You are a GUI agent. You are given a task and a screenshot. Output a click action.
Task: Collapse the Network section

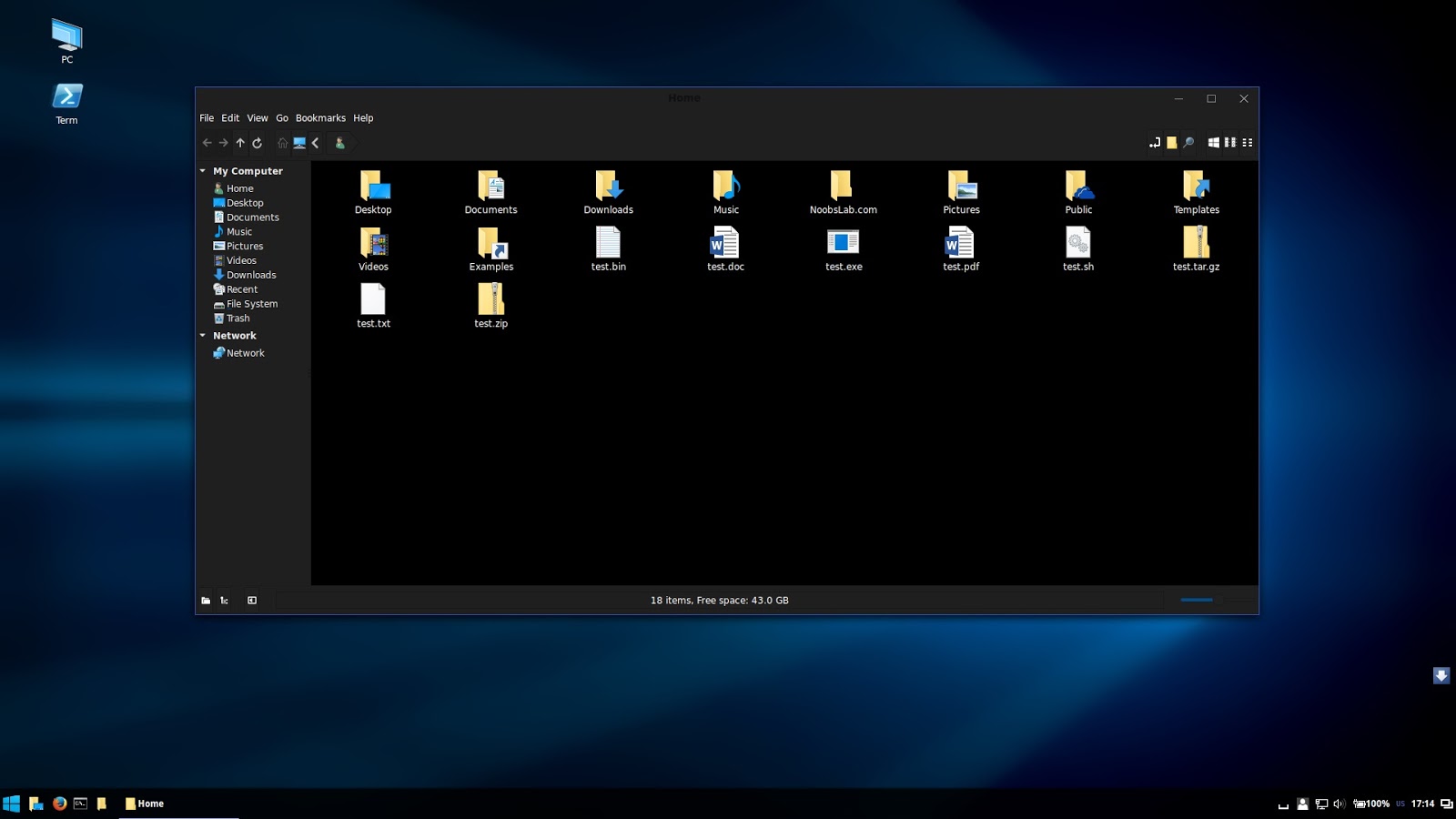click(x=202, y=335)
